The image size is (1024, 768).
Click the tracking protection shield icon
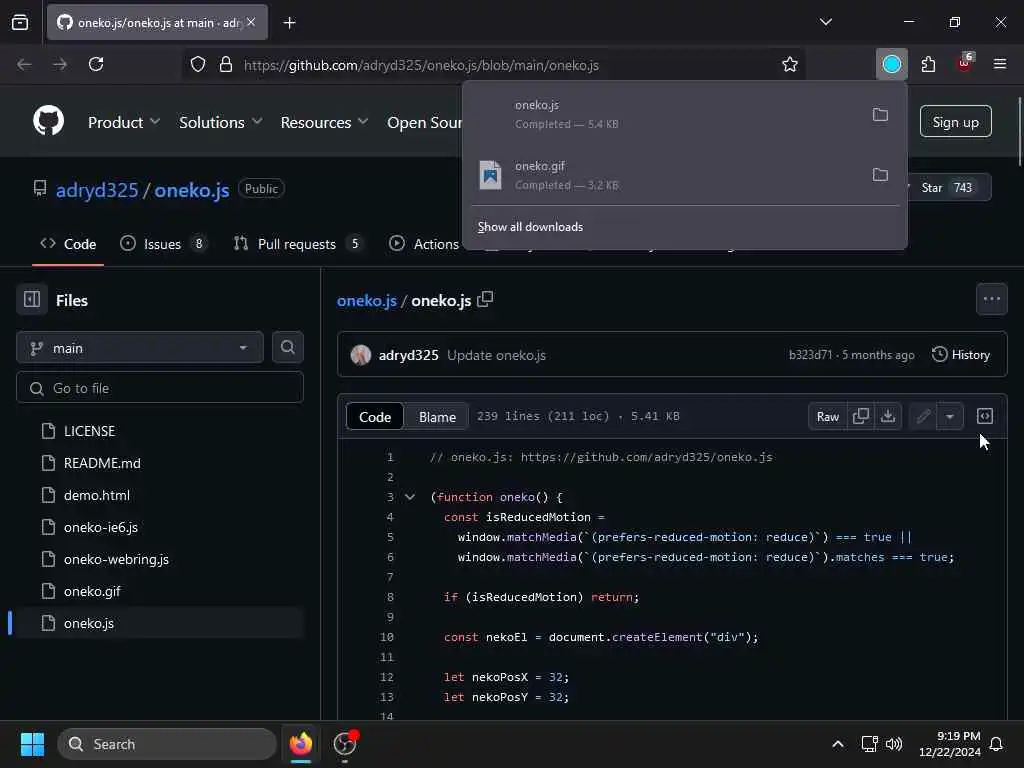pos(198,64)
